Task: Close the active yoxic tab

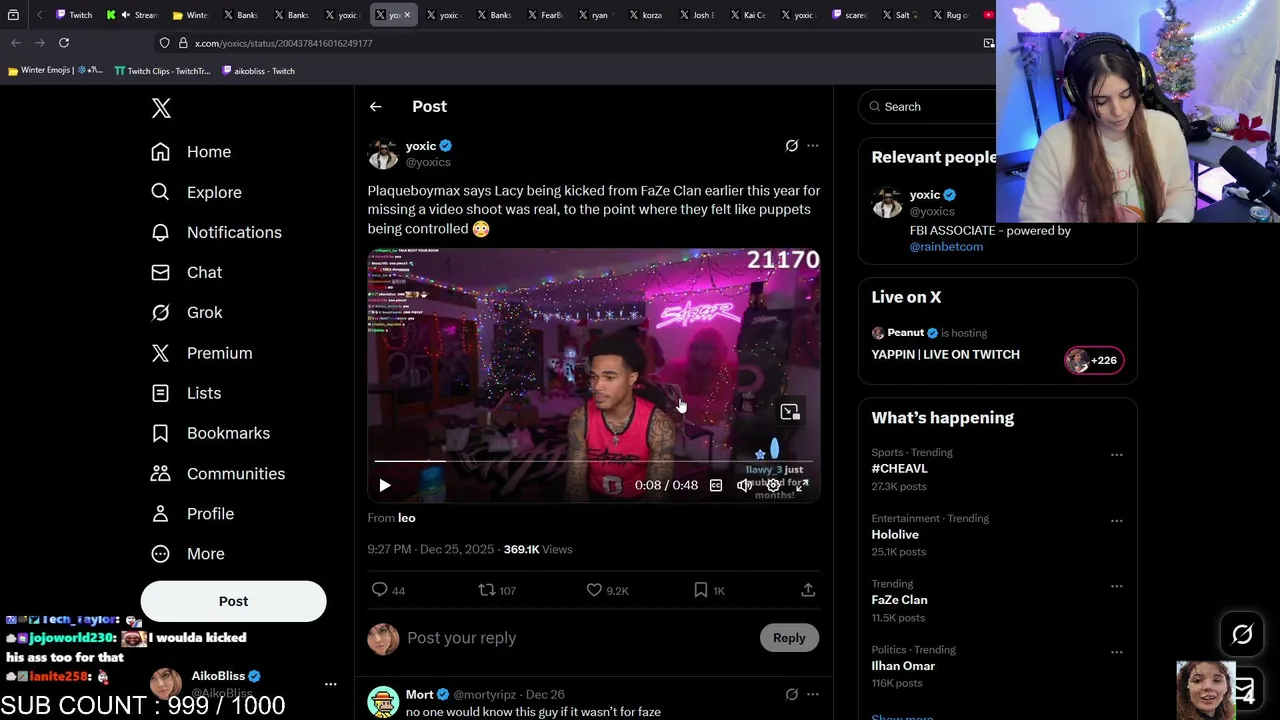Action: pos(407,15)
